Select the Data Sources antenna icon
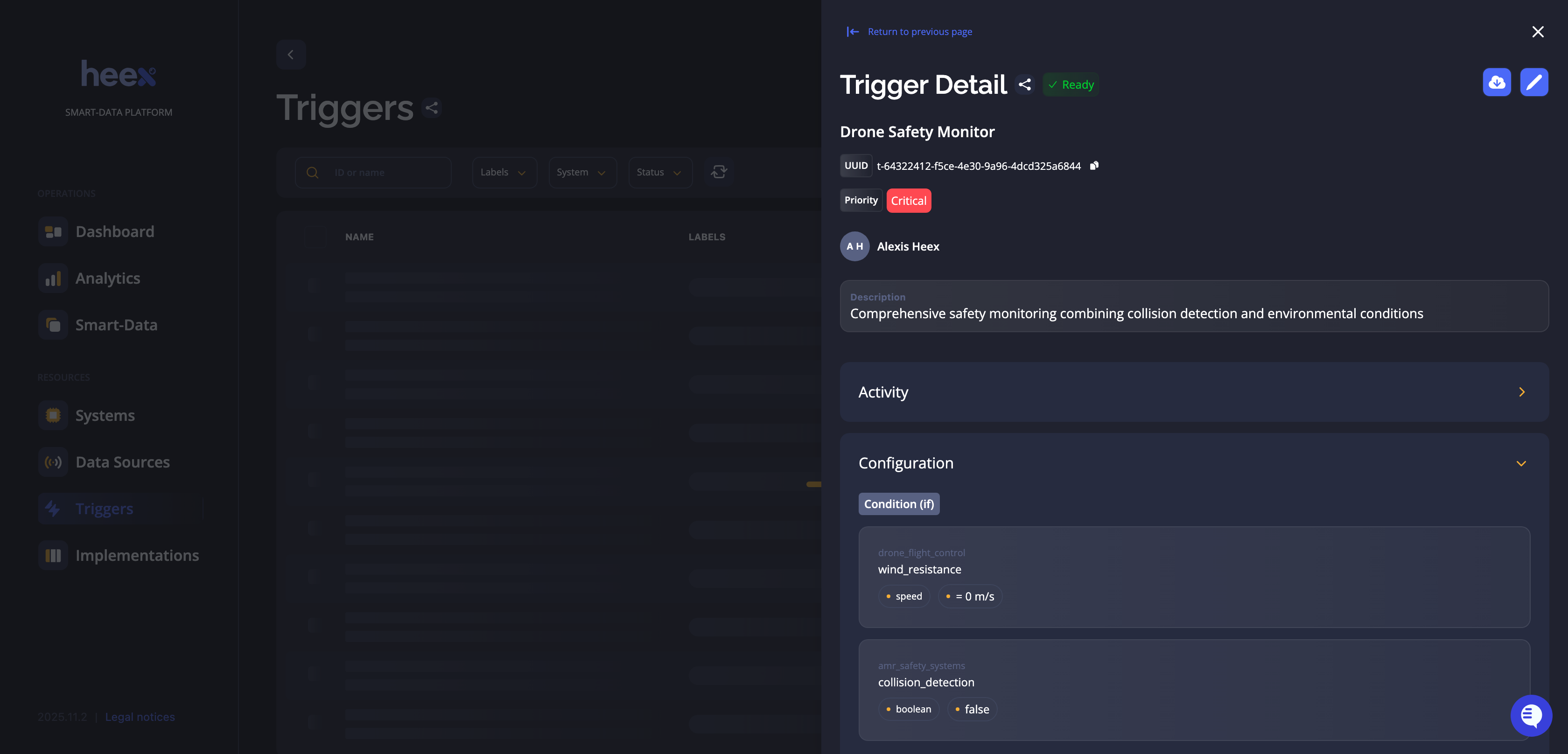This screenshot has height=754, width=1568. tap(53, 462)
